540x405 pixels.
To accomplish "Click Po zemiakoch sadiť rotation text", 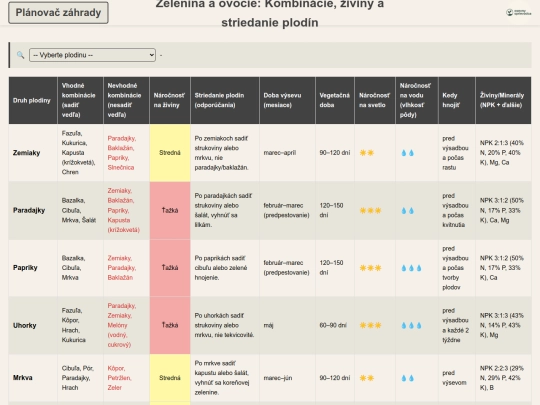I will [222, 153].
